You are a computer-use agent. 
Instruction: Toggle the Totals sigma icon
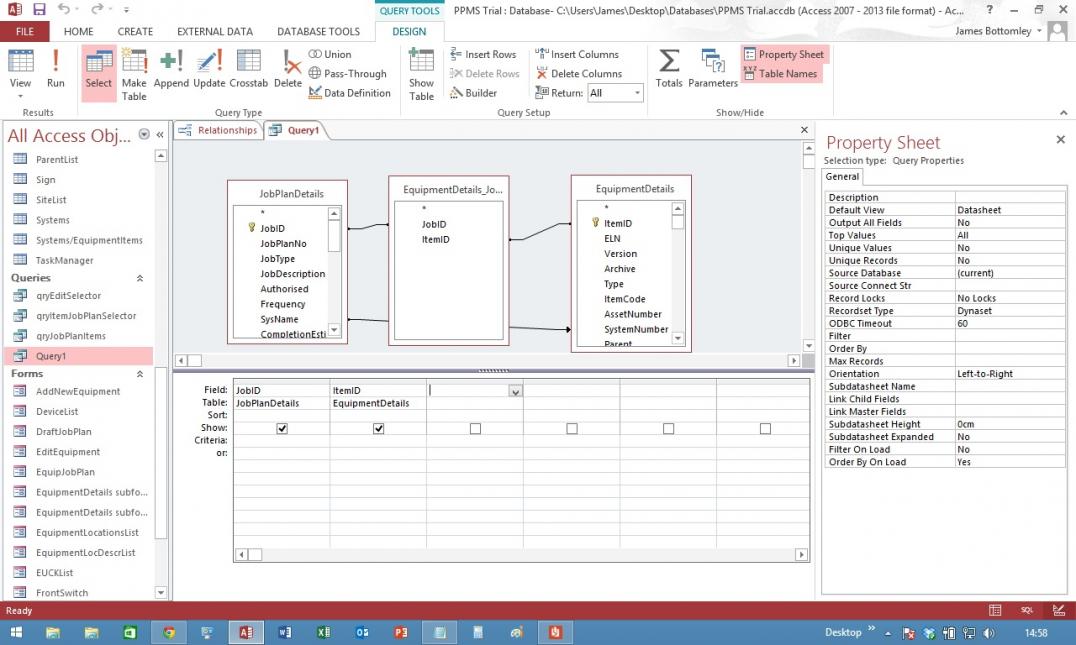(x=669, y=70)
